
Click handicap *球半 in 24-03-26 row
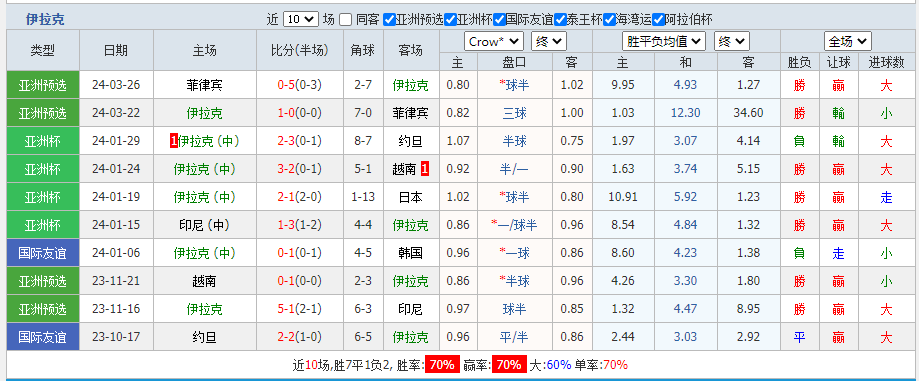515,85
